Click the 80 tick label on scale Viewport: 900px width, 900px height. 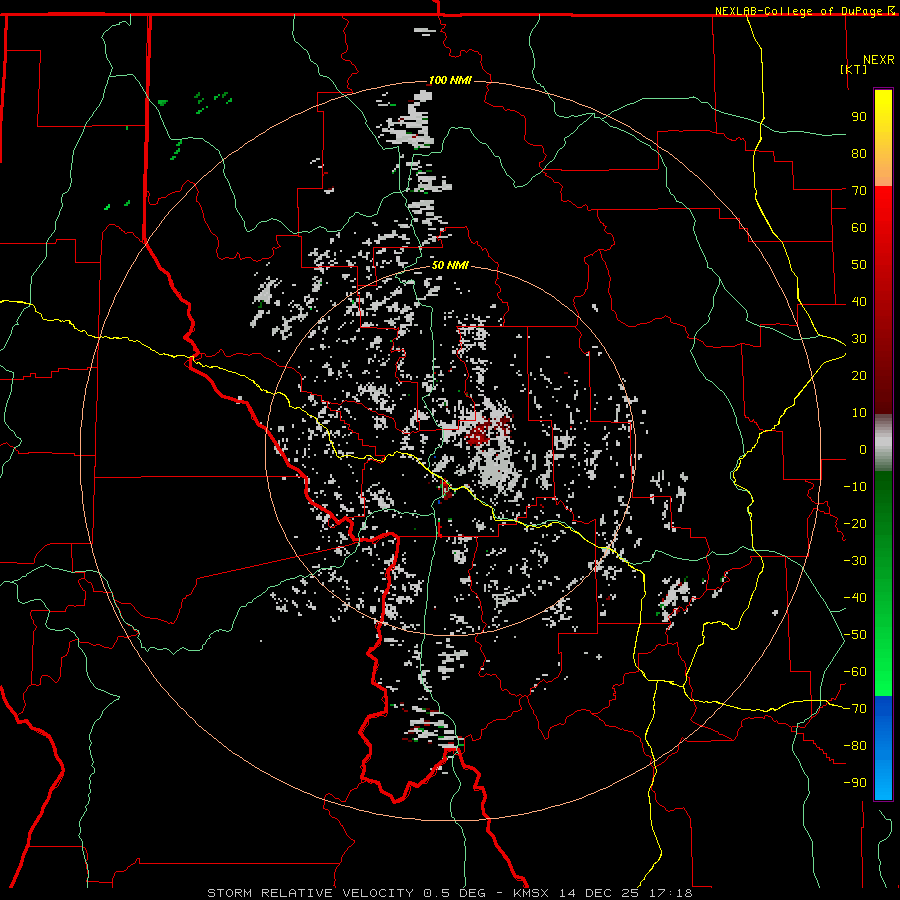tap(859, 153)
